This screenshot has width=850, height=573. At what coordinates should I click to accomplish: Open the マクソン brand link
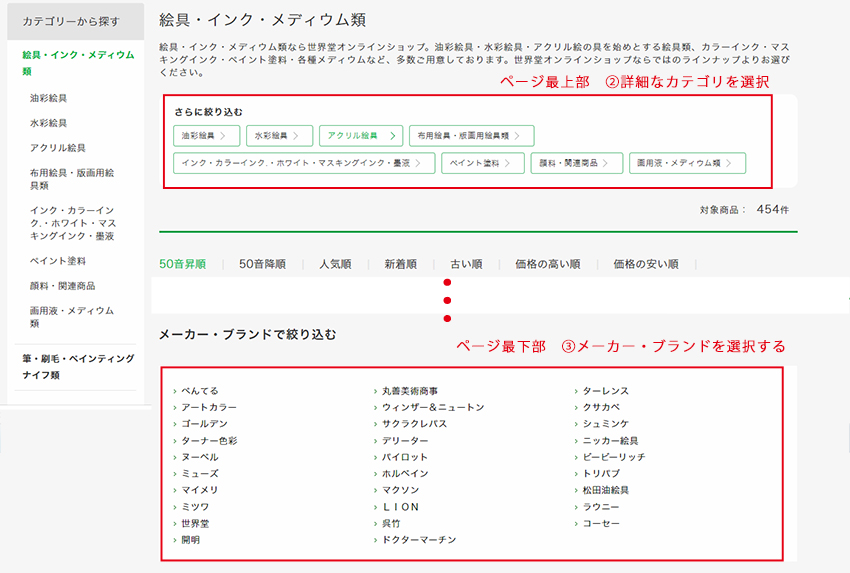(400, 490)
